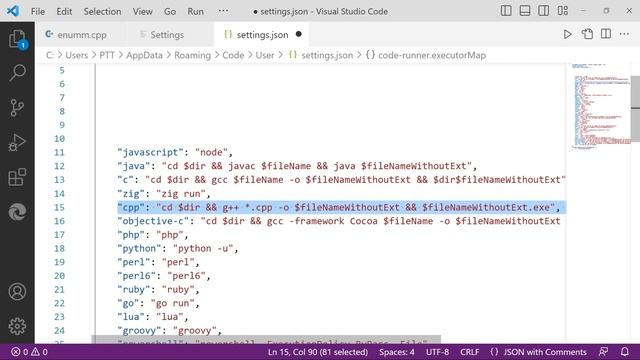Click the settings.json breadcrumb

click(327, 55)
